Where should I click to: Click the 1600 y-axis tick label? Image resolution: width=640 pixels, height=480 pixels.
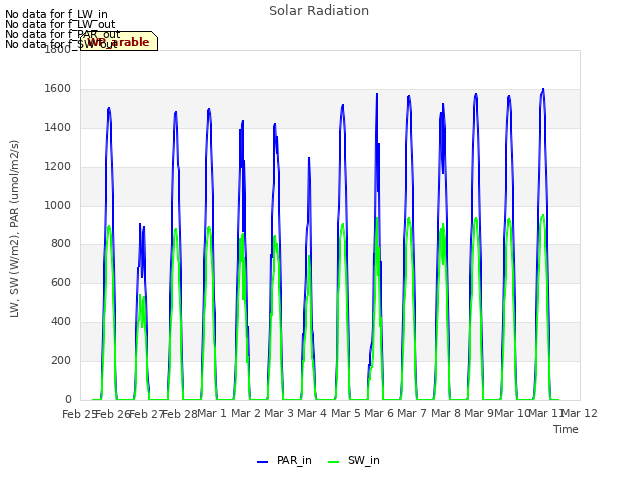tap(58, 89)
